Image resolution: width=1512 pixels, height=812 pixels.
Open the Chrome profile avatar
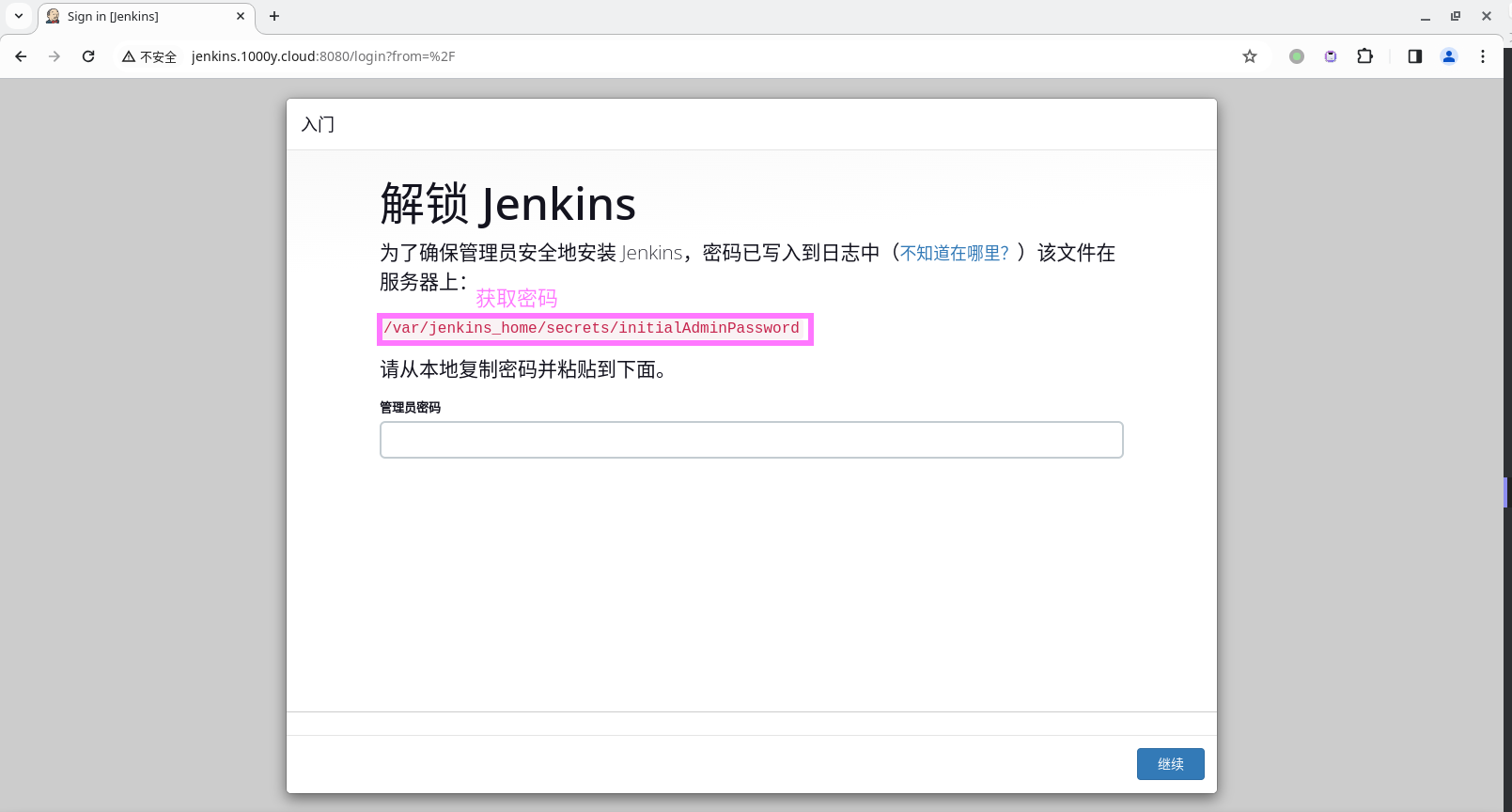coord(1449,56)
